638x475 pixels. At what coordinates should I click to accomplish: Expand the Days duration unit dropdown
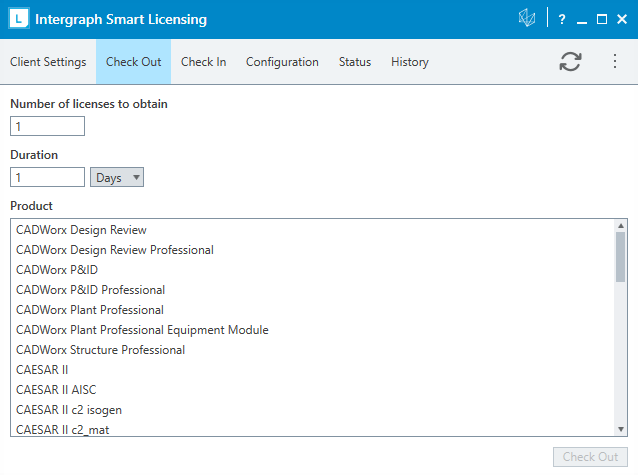point(117,177)
